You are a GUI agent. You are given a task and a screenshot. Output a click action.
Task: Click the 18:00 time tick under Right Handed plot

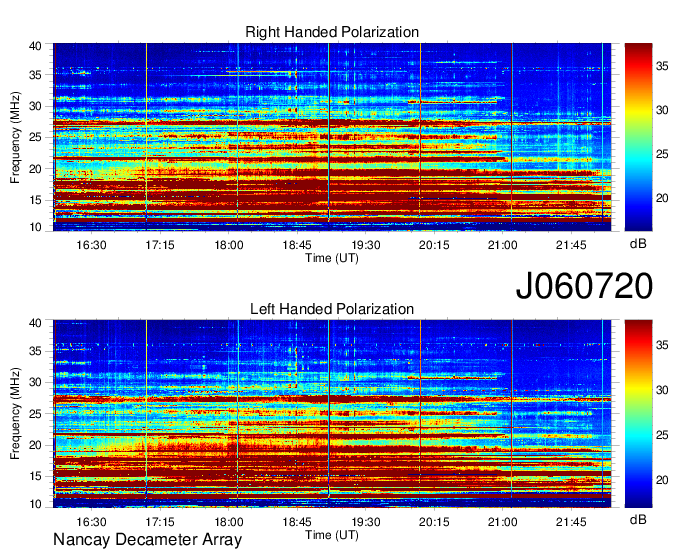click(x=229, y=245)
